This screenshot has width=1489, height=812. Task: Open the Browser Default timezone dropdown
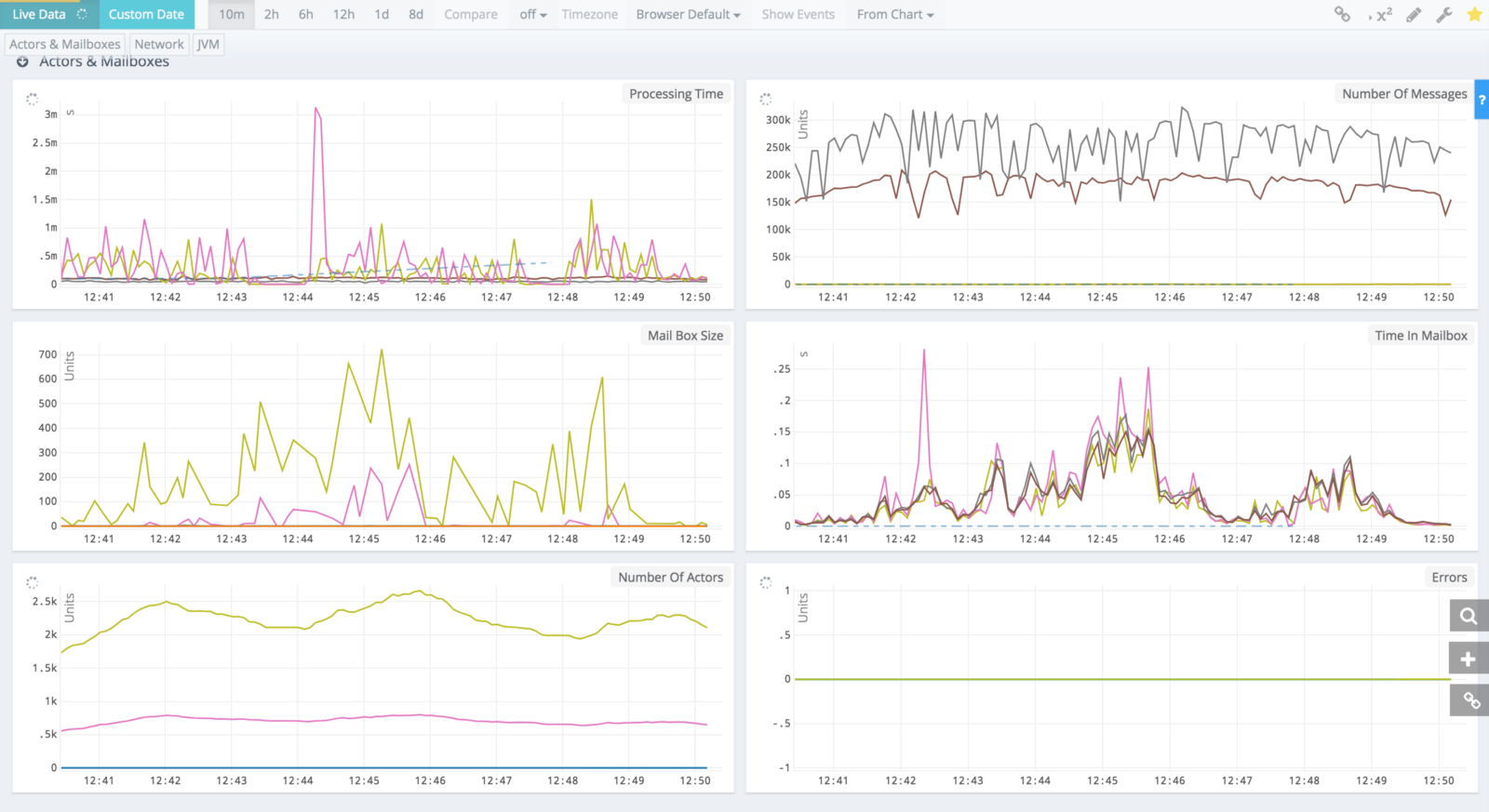(x=688, y=15)
